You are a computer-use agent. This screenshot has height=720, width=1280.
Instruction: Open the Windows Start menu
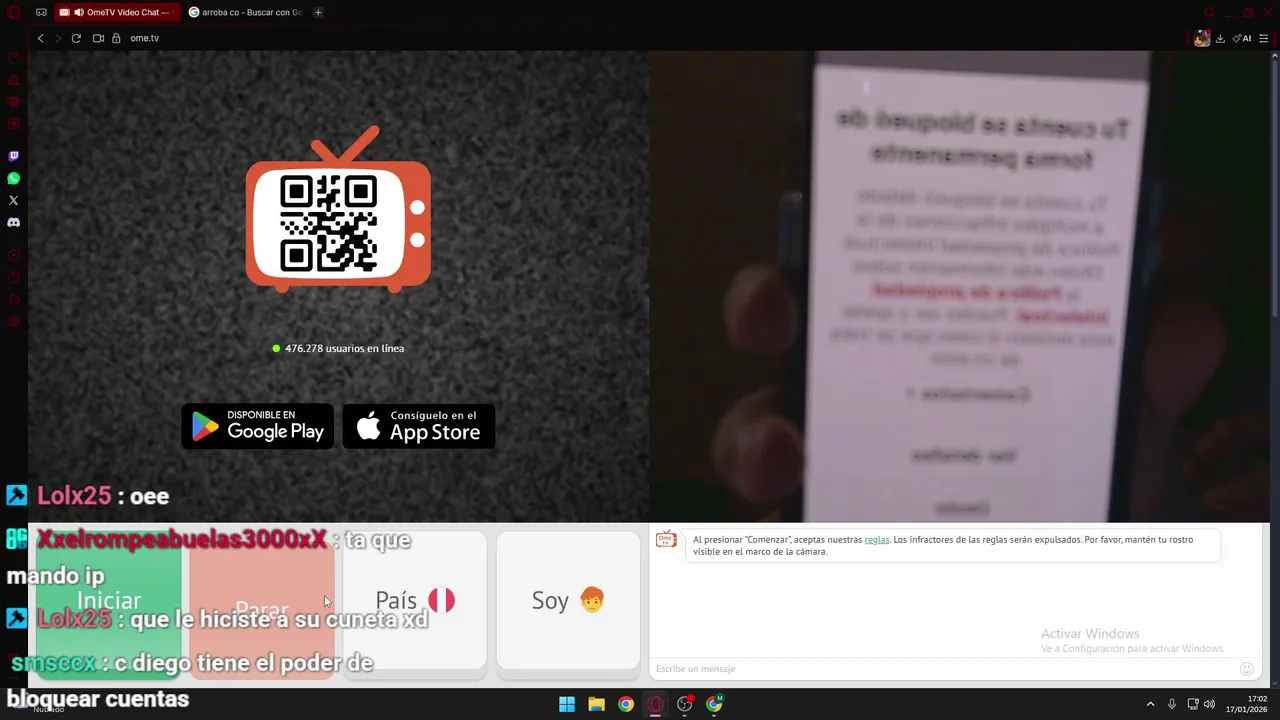[x=567, y=704]
